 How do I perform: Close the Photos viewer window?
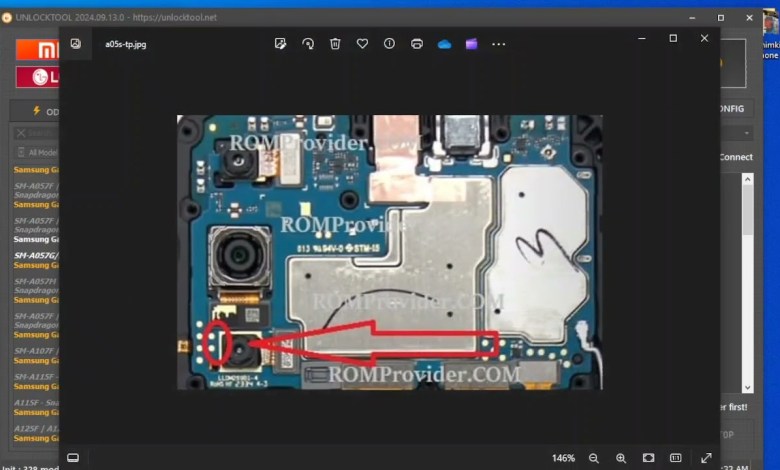point(704,38)
